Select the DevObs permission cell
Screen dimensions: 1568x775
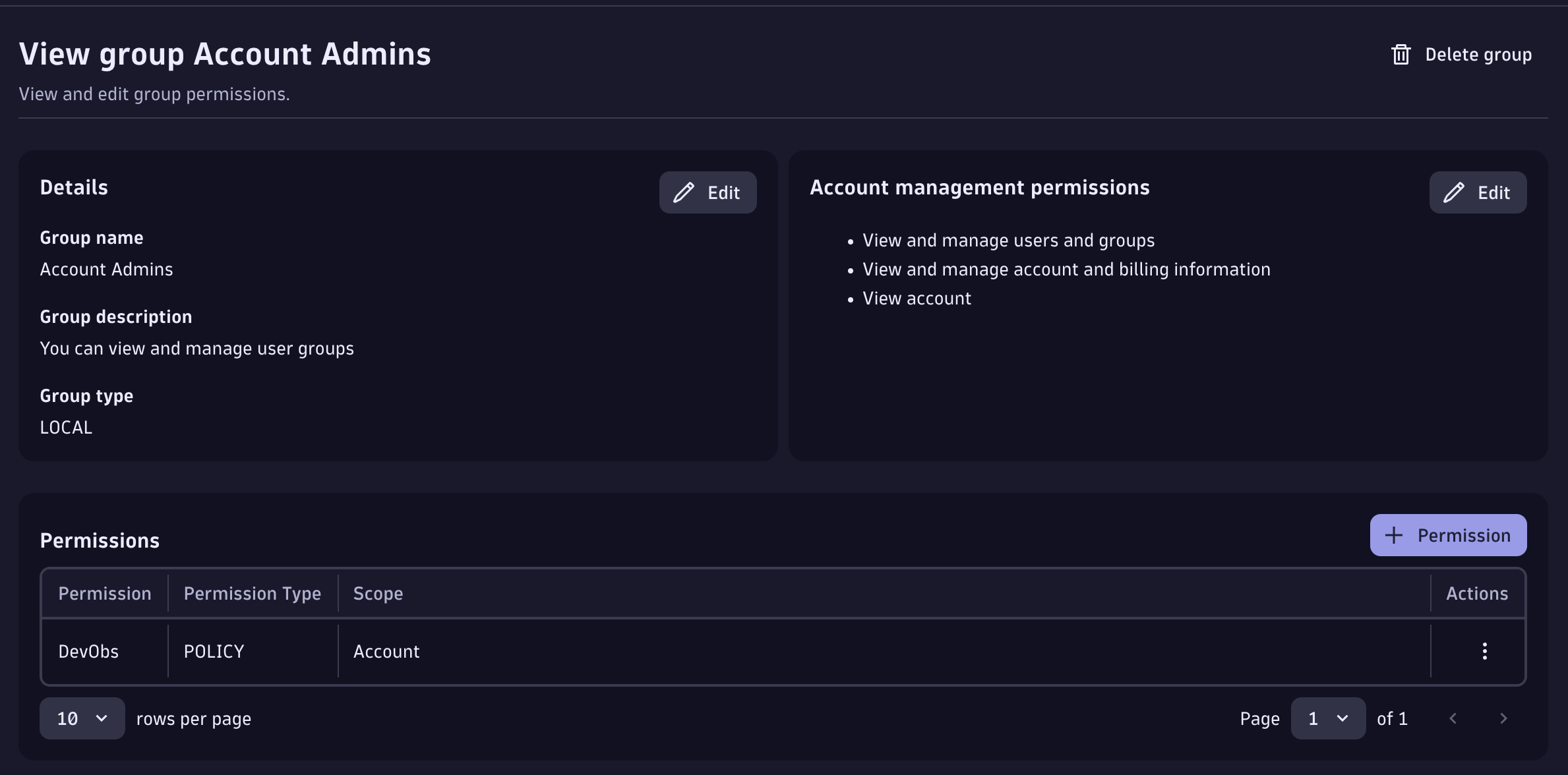[x=88, y=651]
